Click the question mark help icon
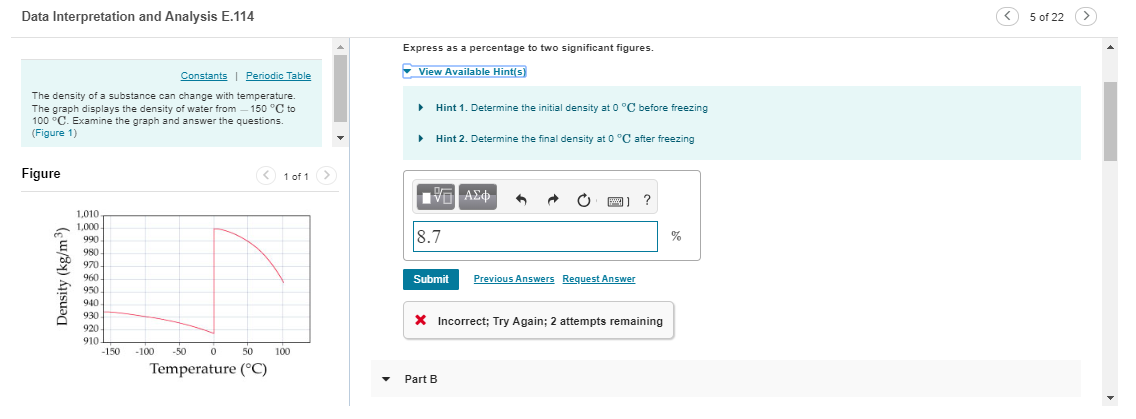The image size is (1136, 419). (x=647, y=199)
